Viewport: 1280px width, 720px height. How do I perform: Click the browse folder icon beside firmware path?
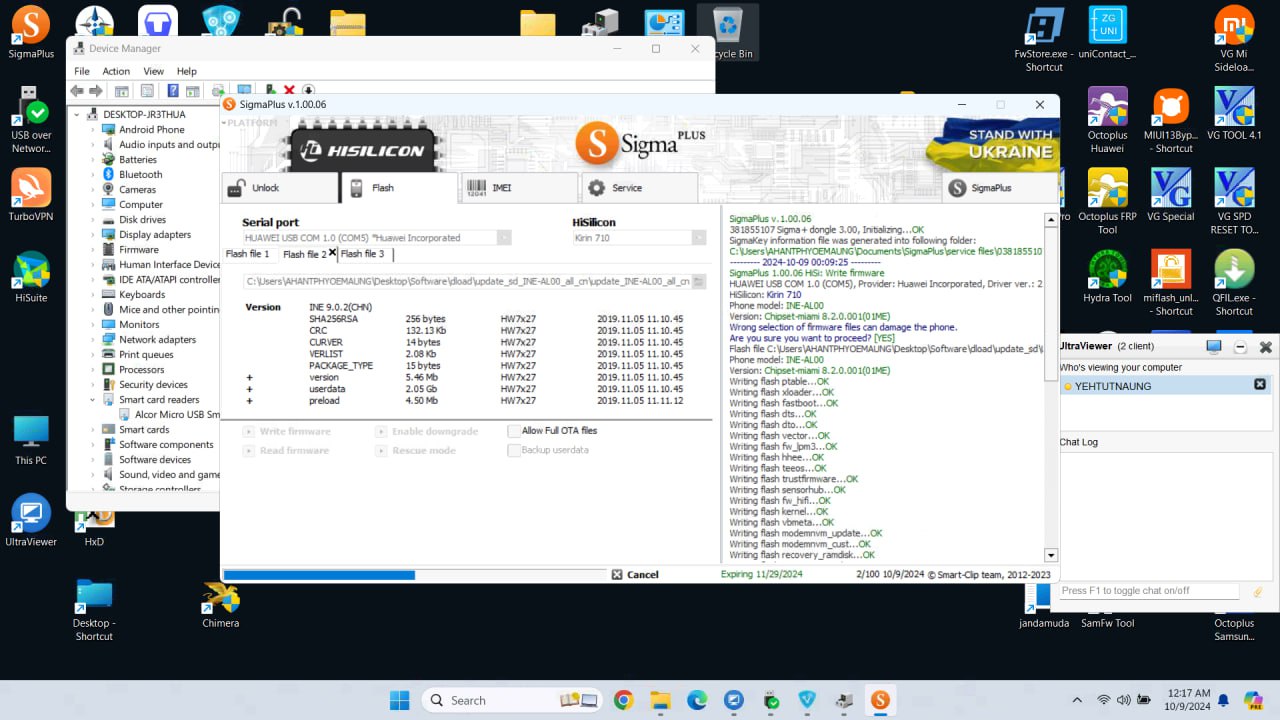tap(699, 282)
